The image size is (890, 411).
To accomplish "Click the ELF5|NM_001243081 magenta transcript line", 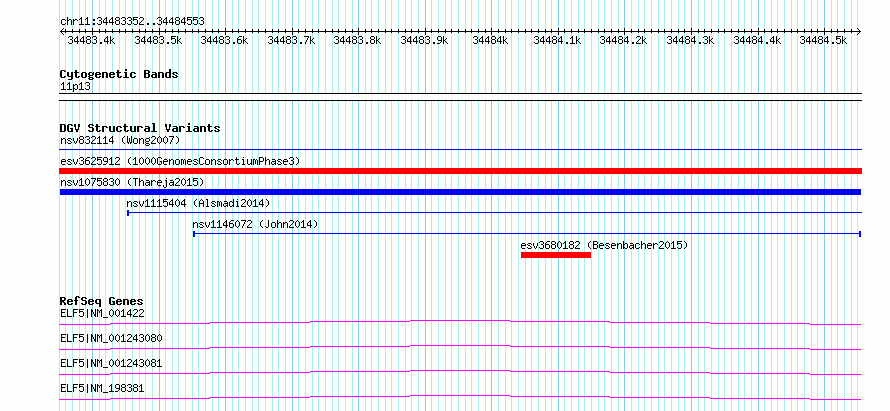I will [460, 372].
